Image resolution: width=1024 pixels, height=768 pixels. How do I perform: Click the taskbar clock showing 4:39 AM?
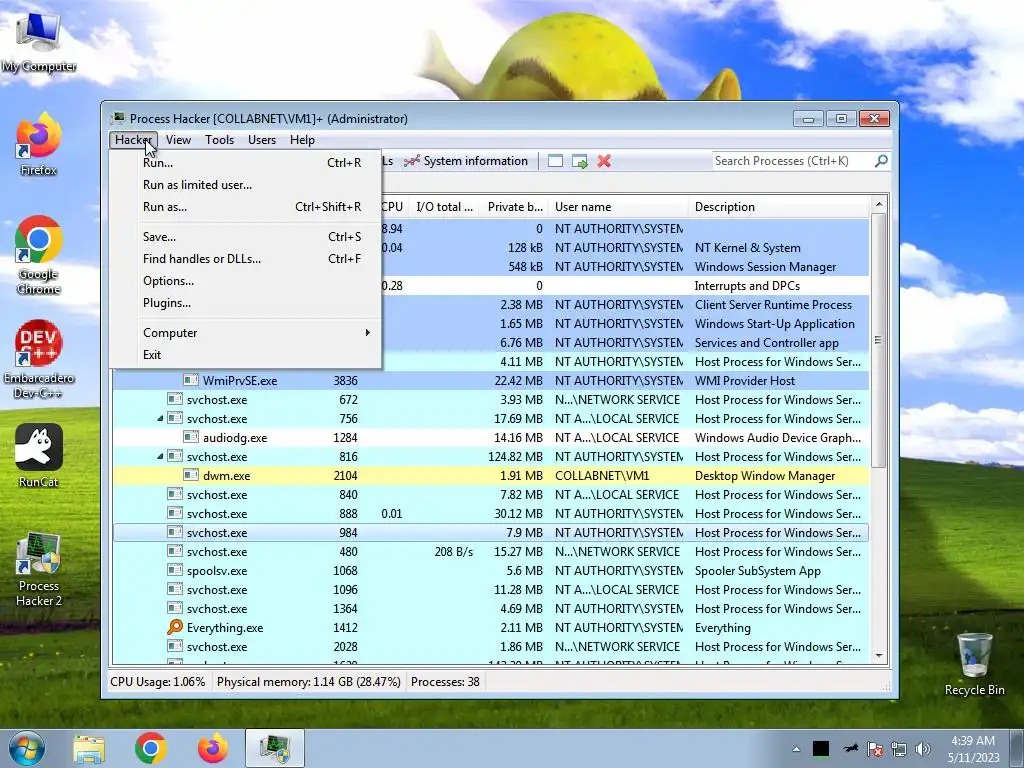pos(973,748)
